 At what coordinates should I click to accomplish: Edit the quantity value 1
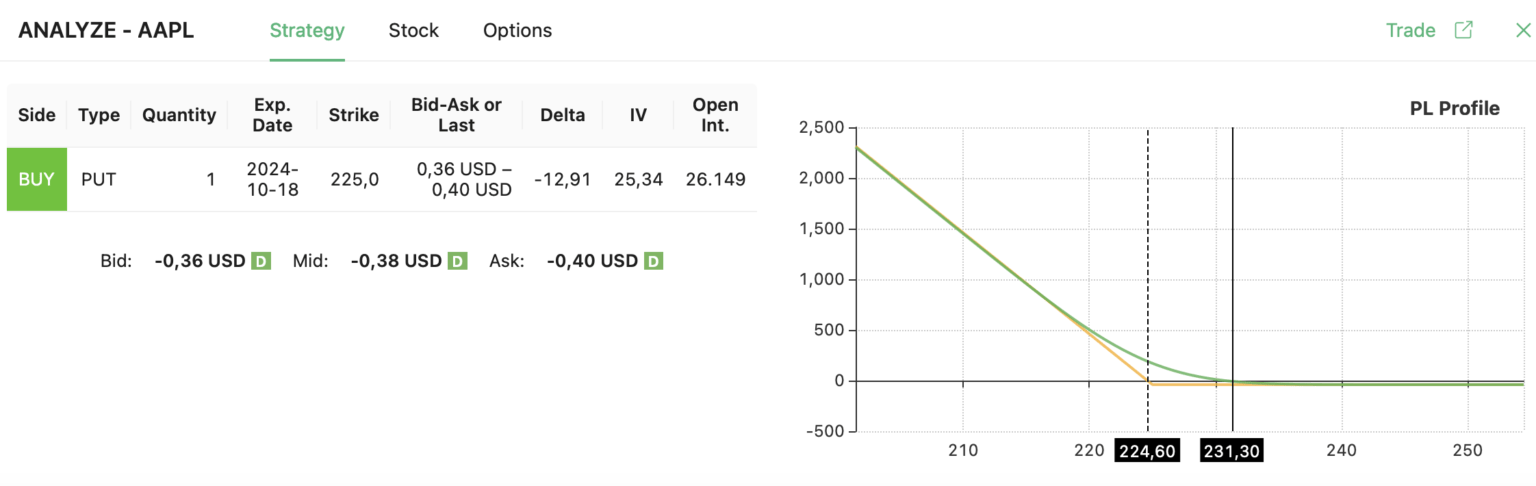tap(210, 180)
